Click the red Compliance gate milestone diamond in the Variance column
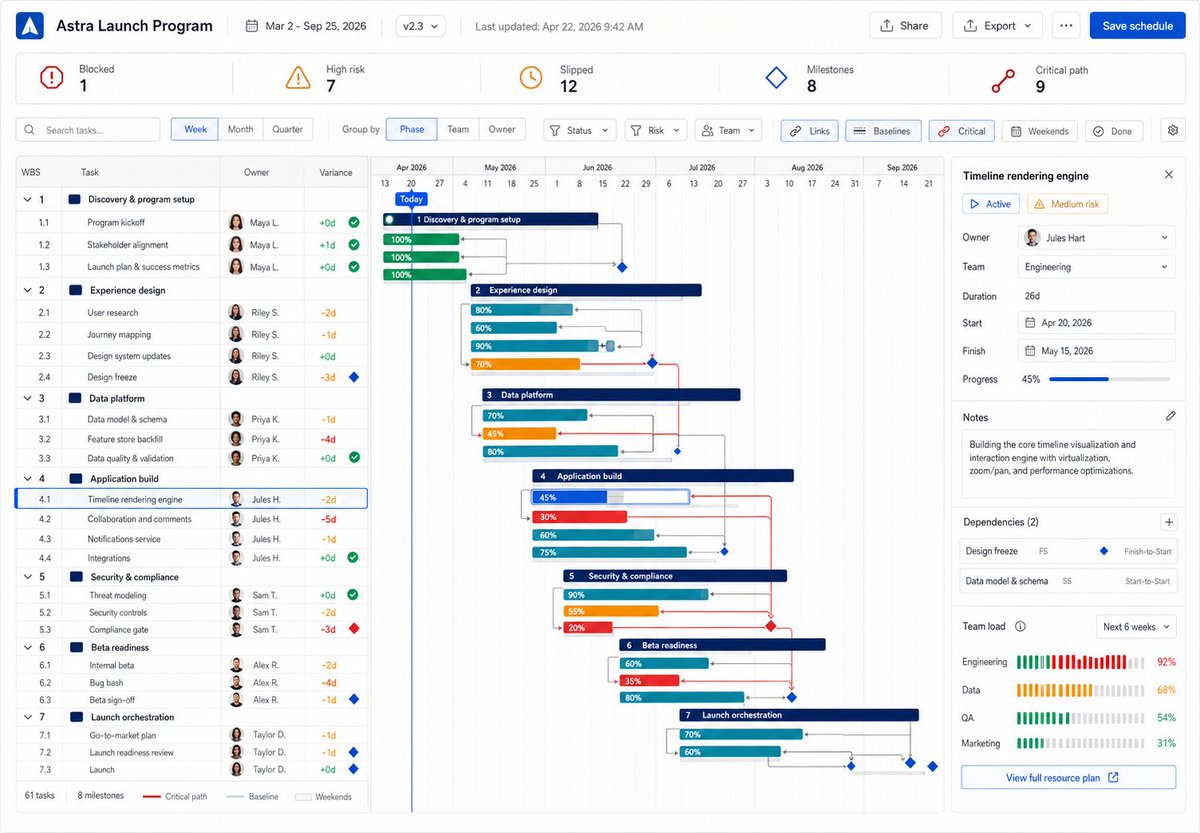The image size is (1200, 833). [x=353, y=629]
